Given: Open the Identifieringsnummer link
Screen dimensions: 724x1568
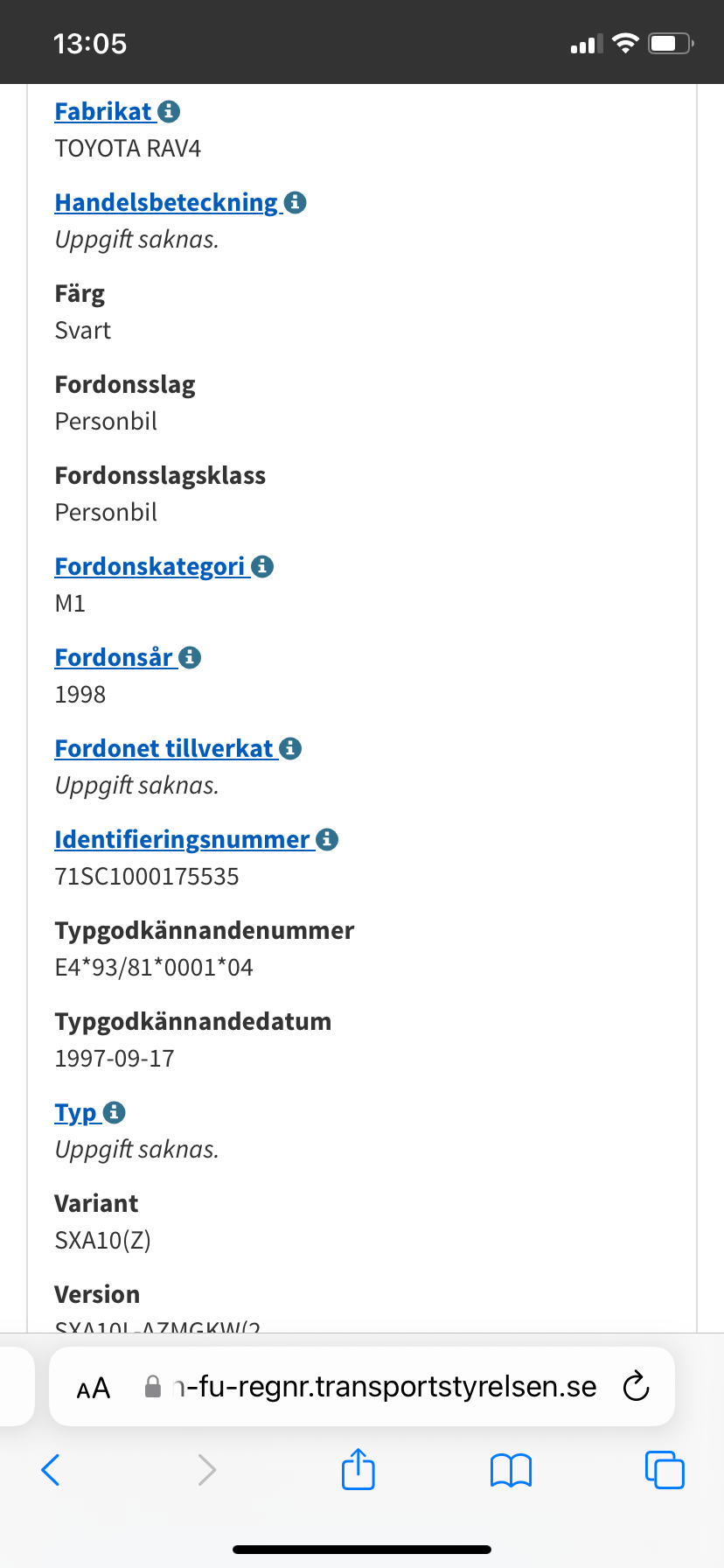Looking at the screenshot, I should click(182, 840).
